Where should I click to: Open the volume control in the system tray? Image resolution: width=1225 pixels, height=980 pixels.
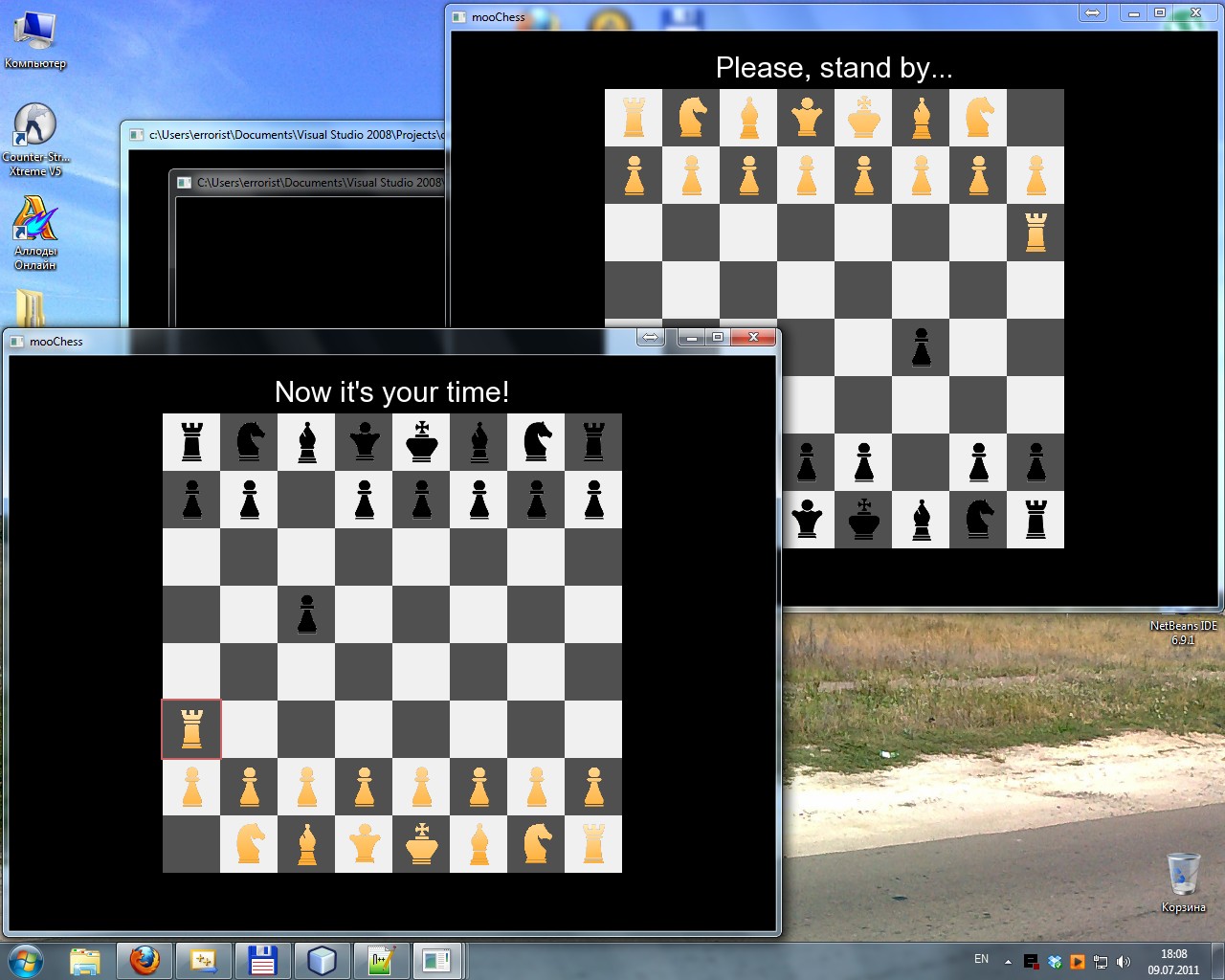pos(1124,961)
